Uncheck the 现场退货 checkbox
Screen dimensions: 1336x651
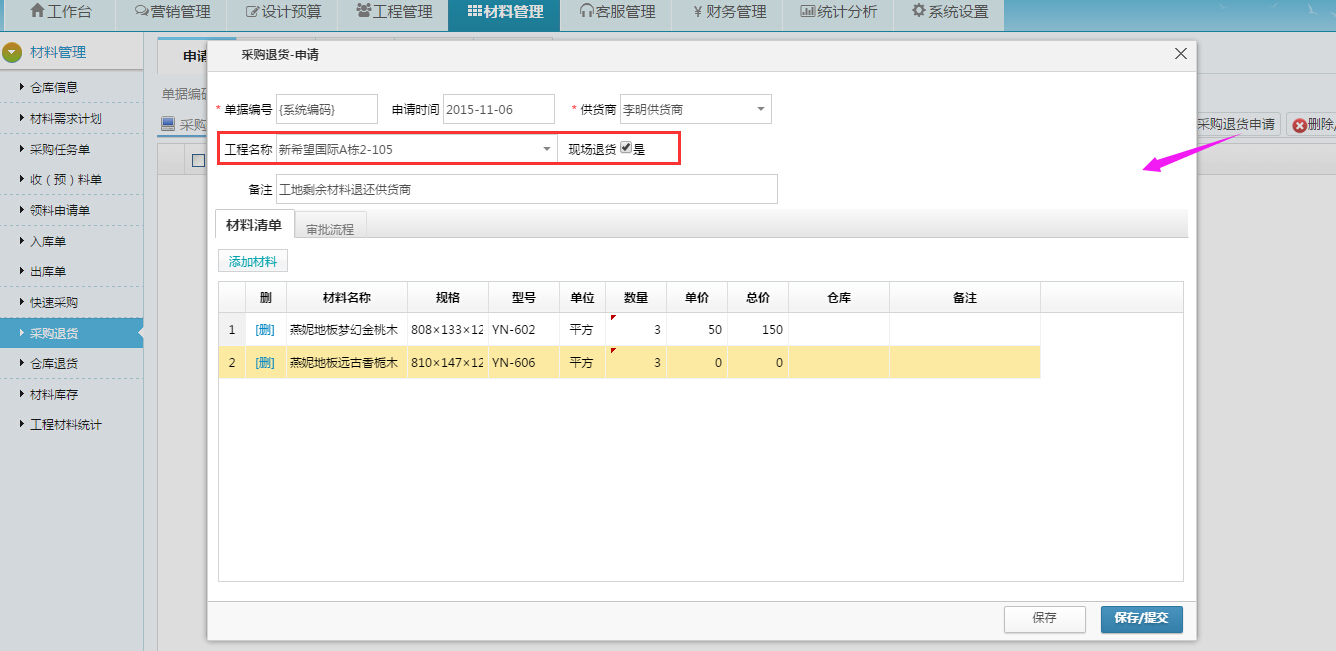point(626,148)
